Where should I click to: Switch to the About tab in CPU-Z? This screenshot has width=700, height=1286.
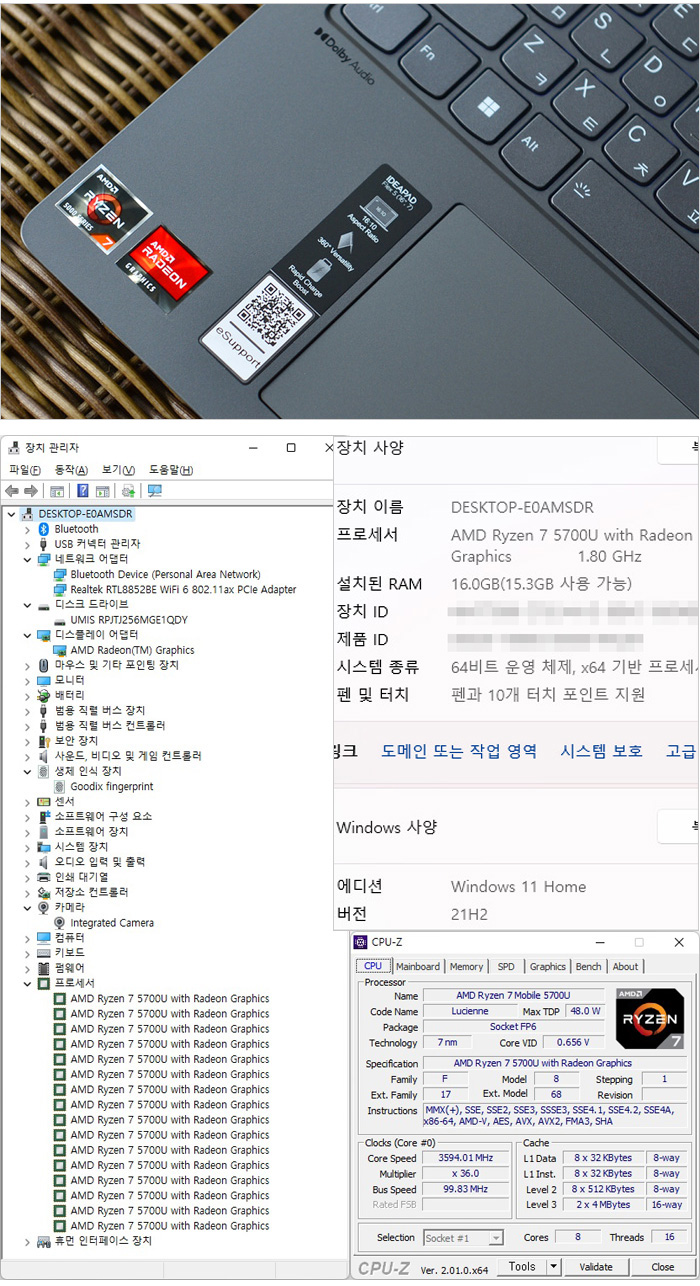(625, 967)
